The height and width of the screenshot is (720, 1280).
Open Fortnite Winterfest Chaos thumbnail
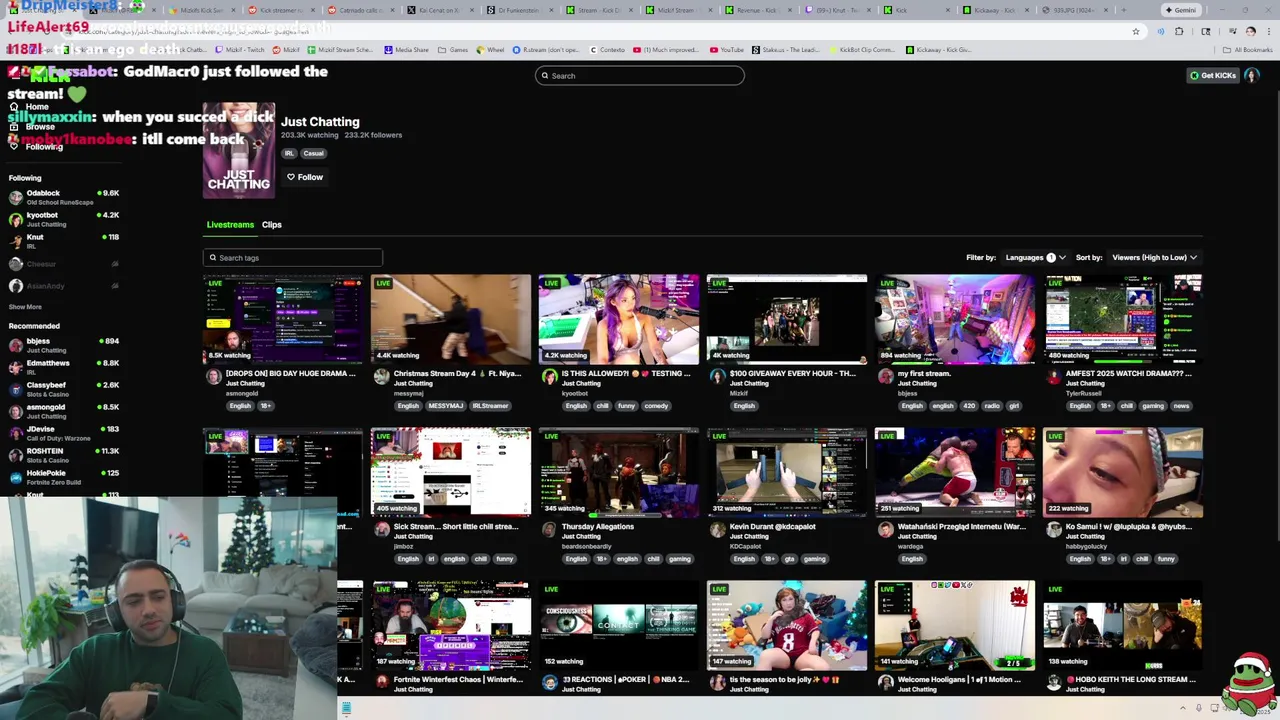451,626
